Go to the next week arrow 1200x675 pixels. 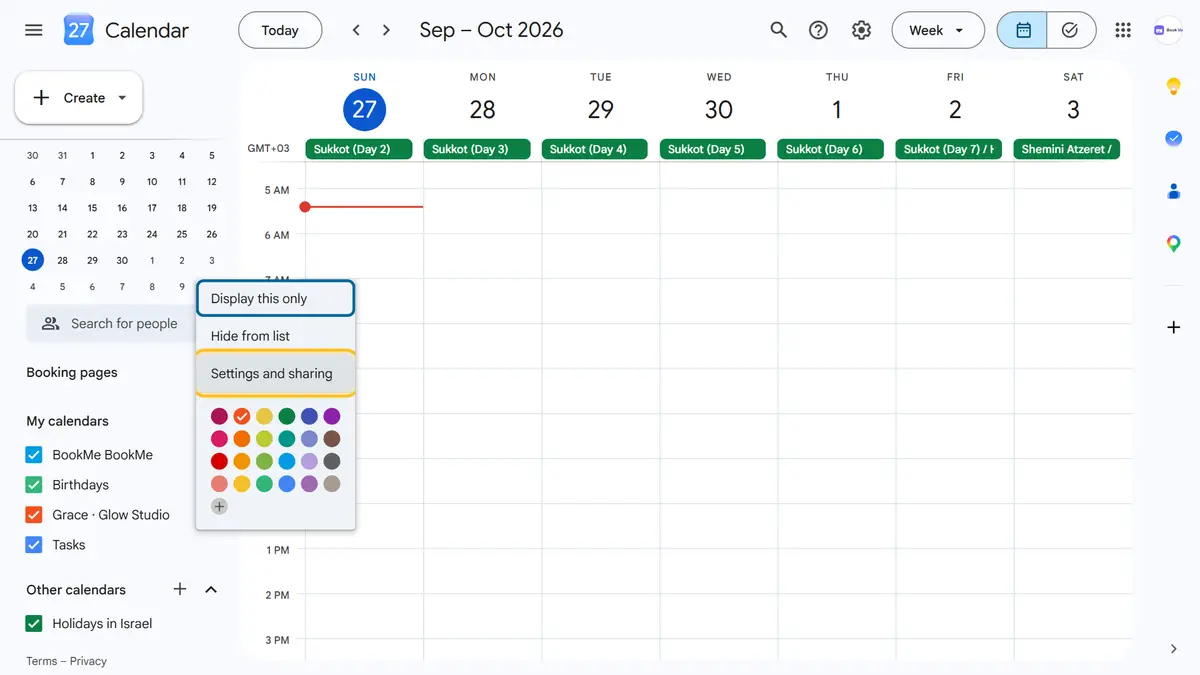coord(387,30)
